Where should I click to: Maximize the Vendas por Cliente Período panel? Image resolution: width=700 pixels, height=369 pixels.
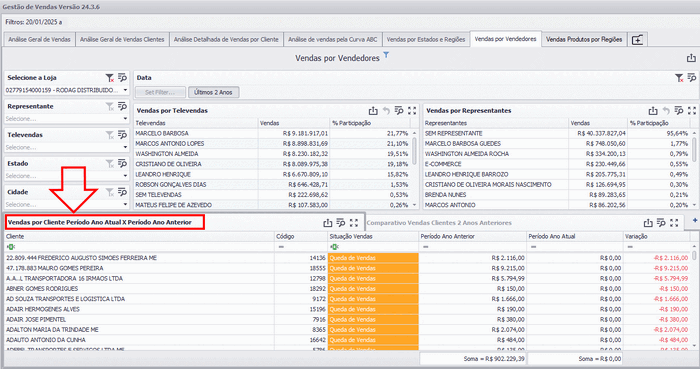[354, 223]
